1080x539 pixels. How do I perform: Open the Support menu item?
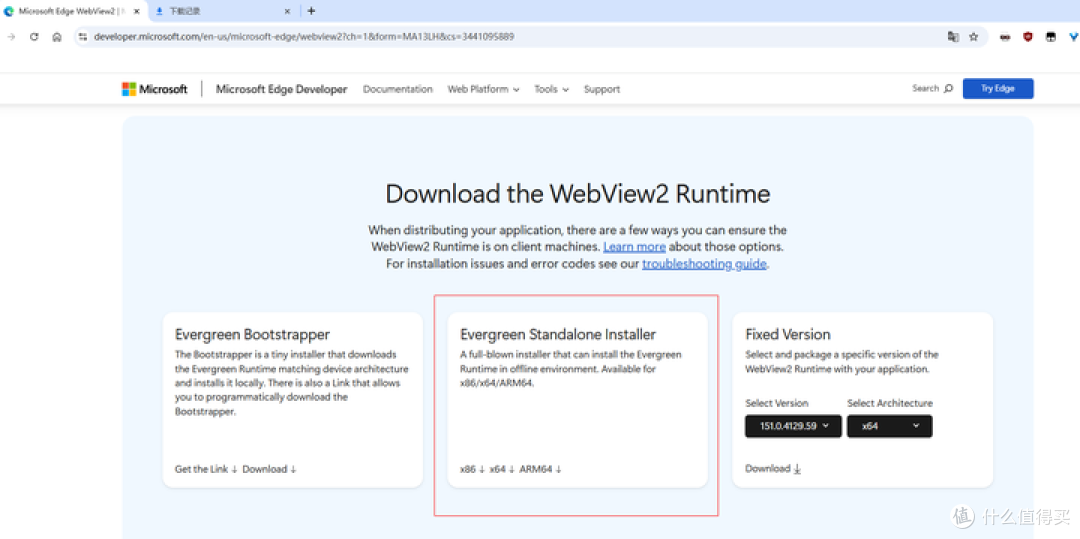point(602,89)
